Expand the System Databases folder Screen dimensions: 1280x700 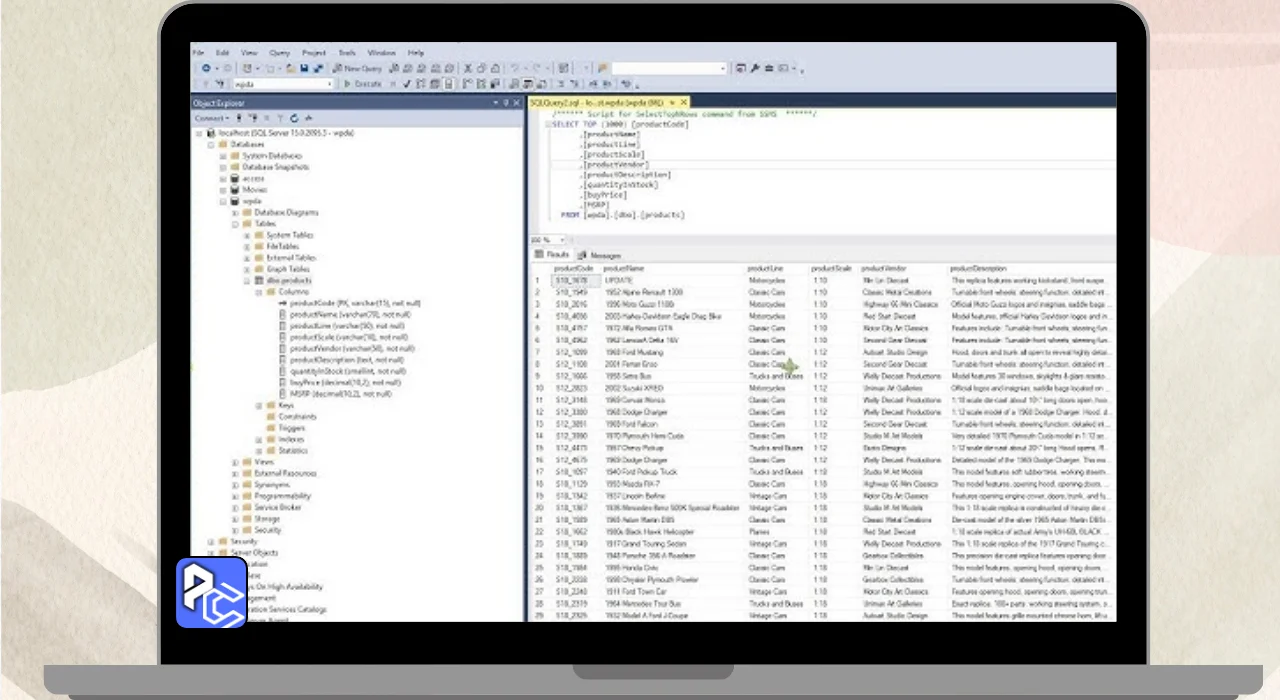click(x=222, y=156)
